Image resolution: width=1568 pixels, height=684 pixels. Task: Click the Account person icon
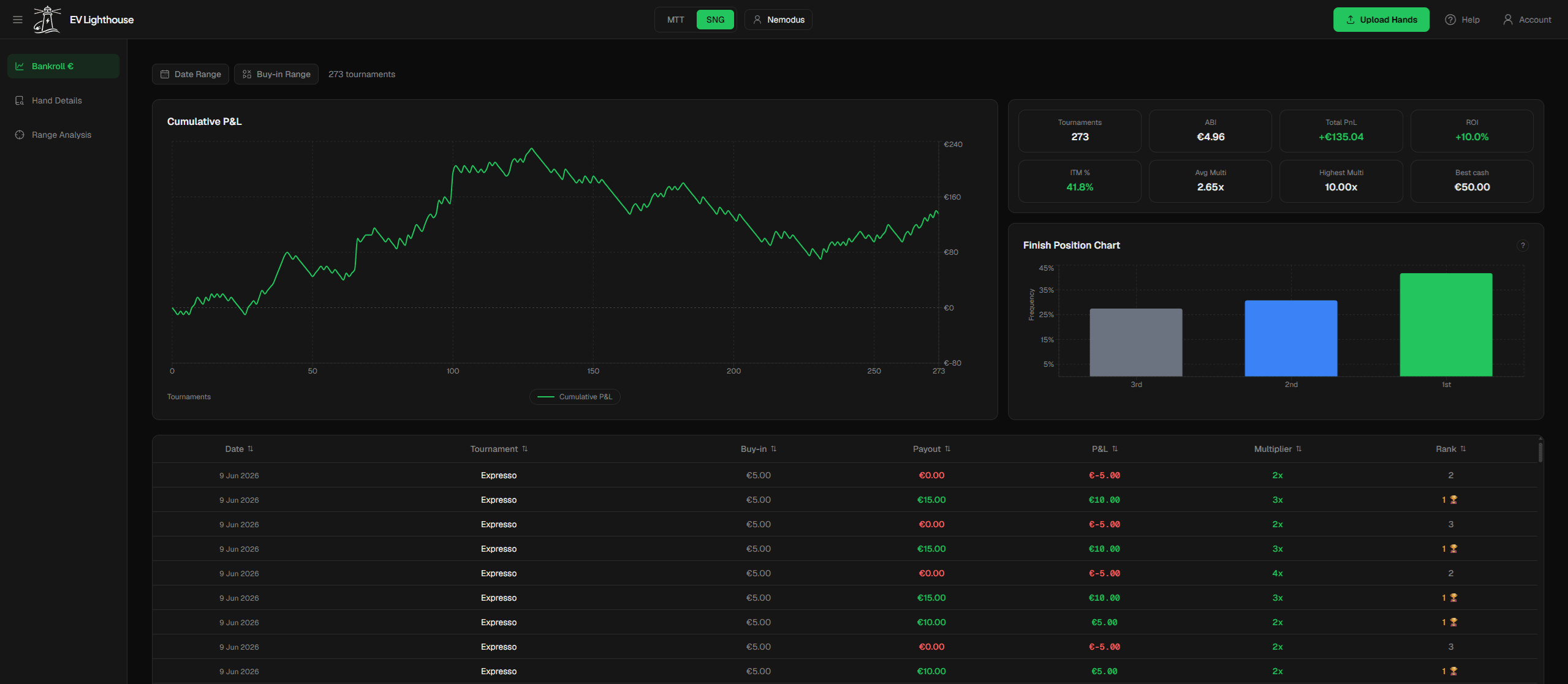coord(1508,20)
